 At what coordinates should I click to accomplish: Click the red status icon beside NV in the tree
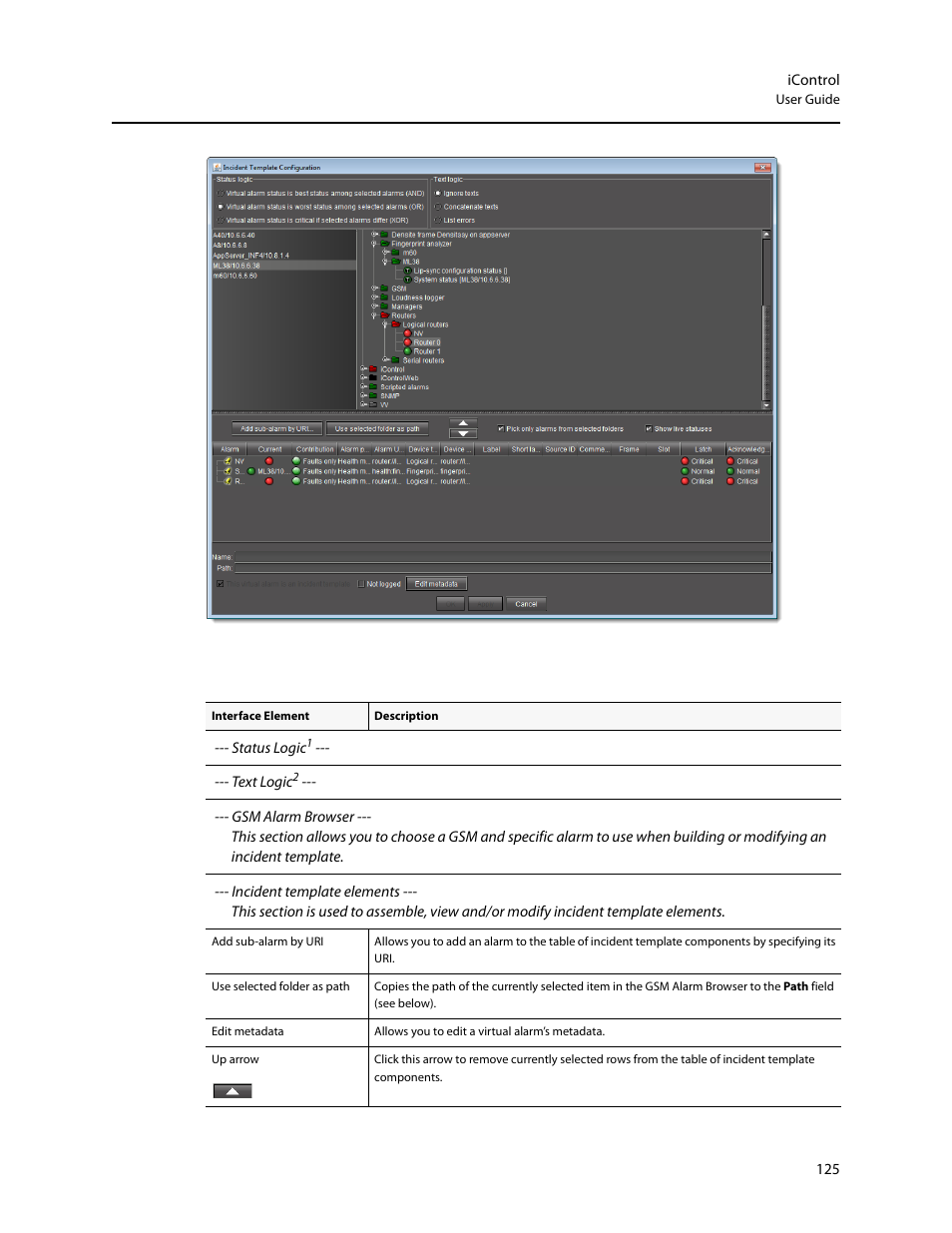coord(407,333)
